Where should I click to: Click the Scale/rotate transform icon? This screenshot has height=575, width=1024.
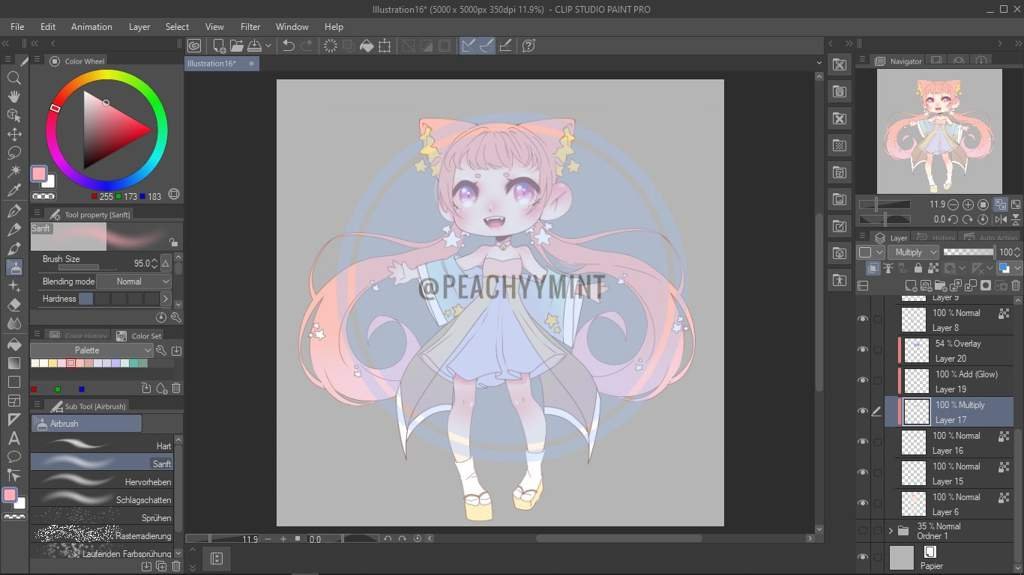[385, 46]
